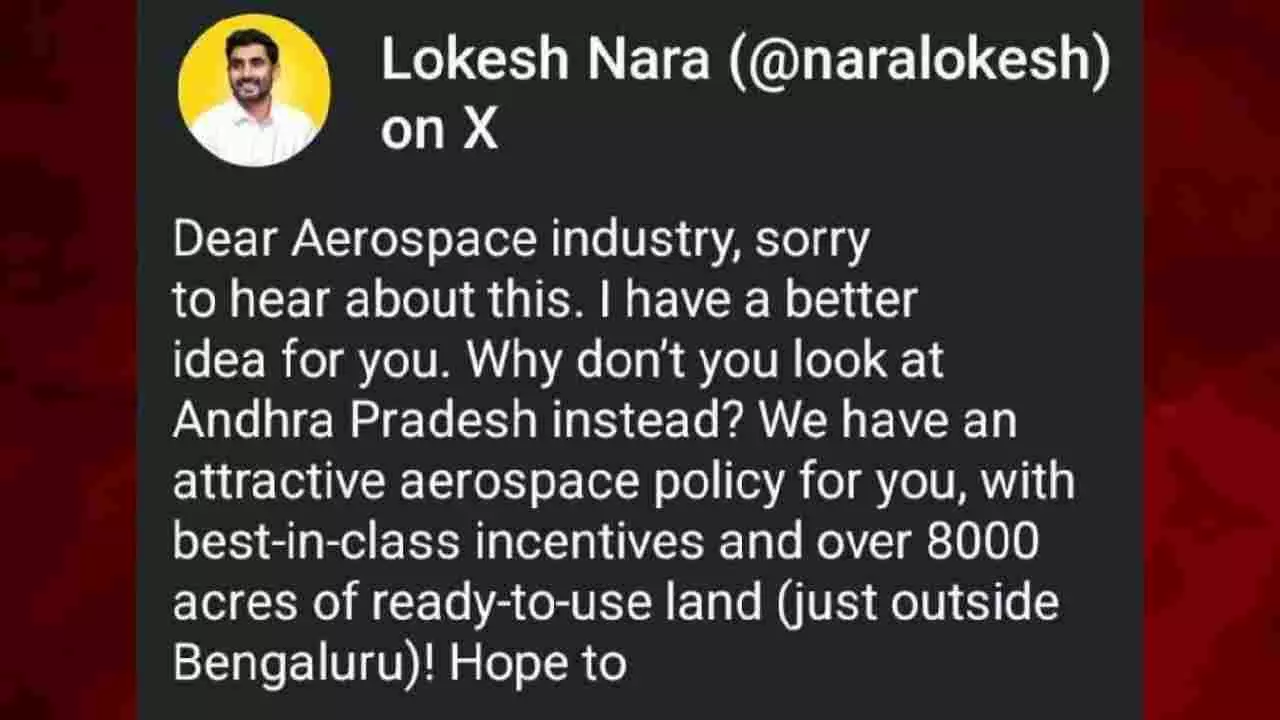Click the "on X" source label
Image resolution: width=1280 pixels, height=720 pixels.
coord(439,131)
